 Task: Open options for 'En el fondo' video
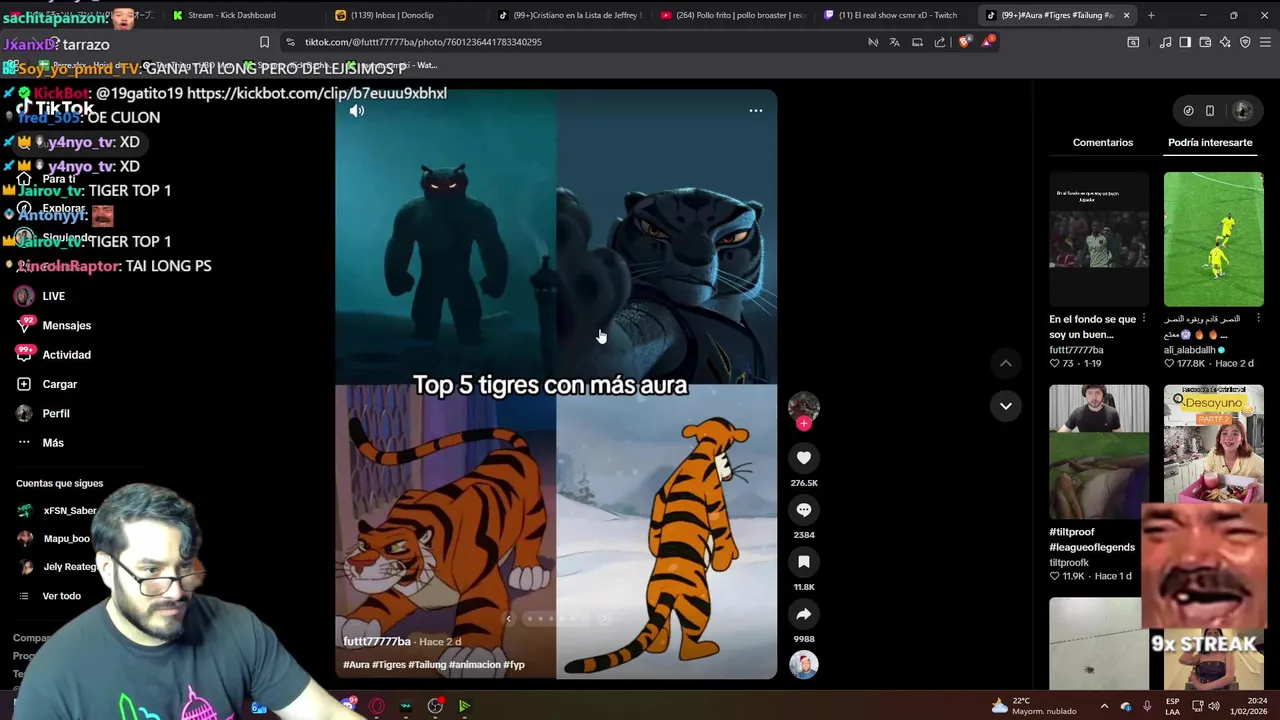[1144, 319]
